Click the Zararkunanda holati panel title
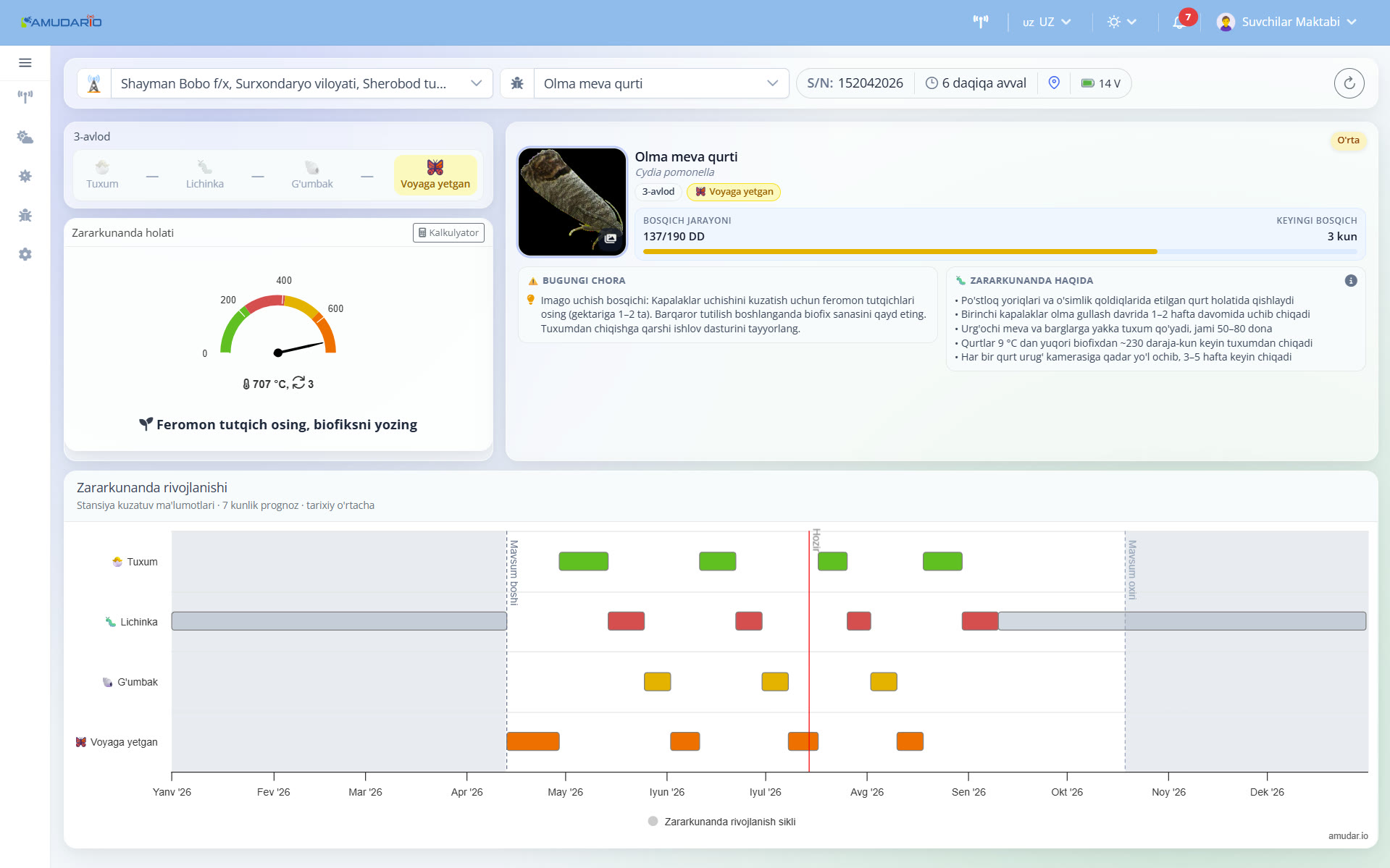 [x=122, y=233]
